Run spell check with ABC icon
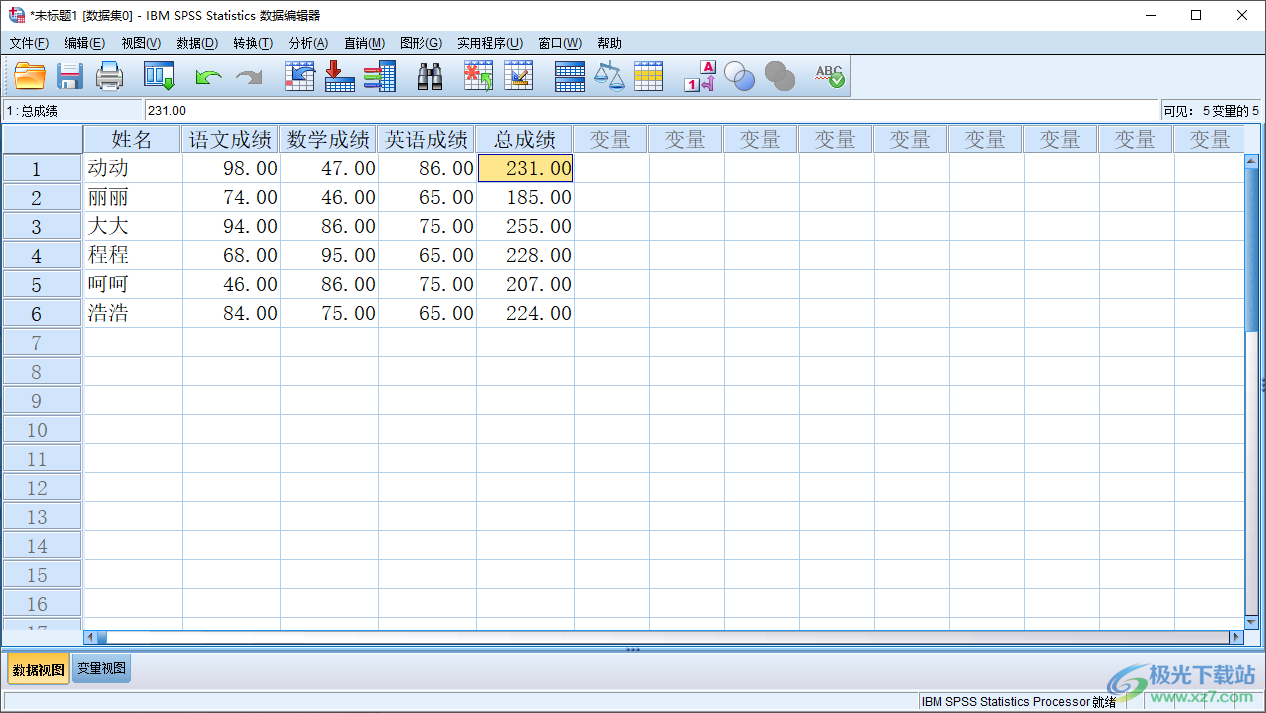The image size is (1266, 713). tap(830, 76)
